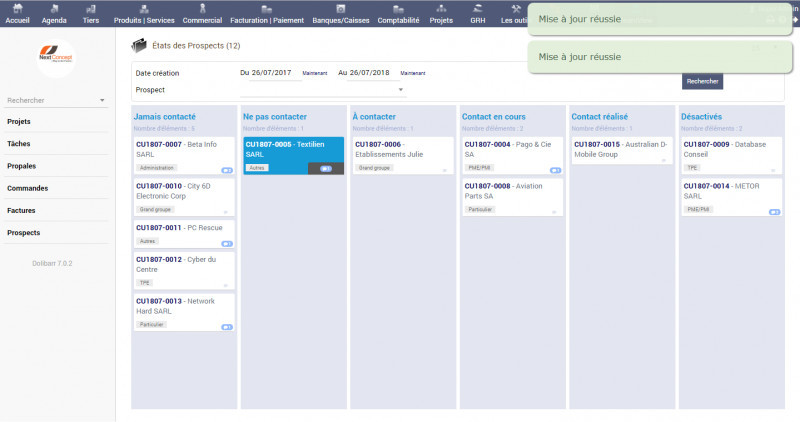Click the Jamais contacté column header
This screenshot has width=800, height=422.
pos(164,117)
